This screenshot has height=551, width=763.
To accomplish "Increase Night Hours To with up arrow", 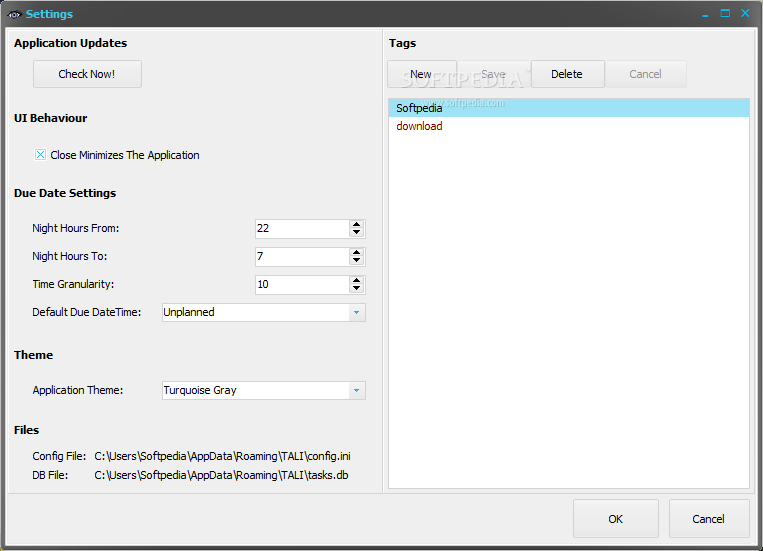I will (x=357, y=253).
